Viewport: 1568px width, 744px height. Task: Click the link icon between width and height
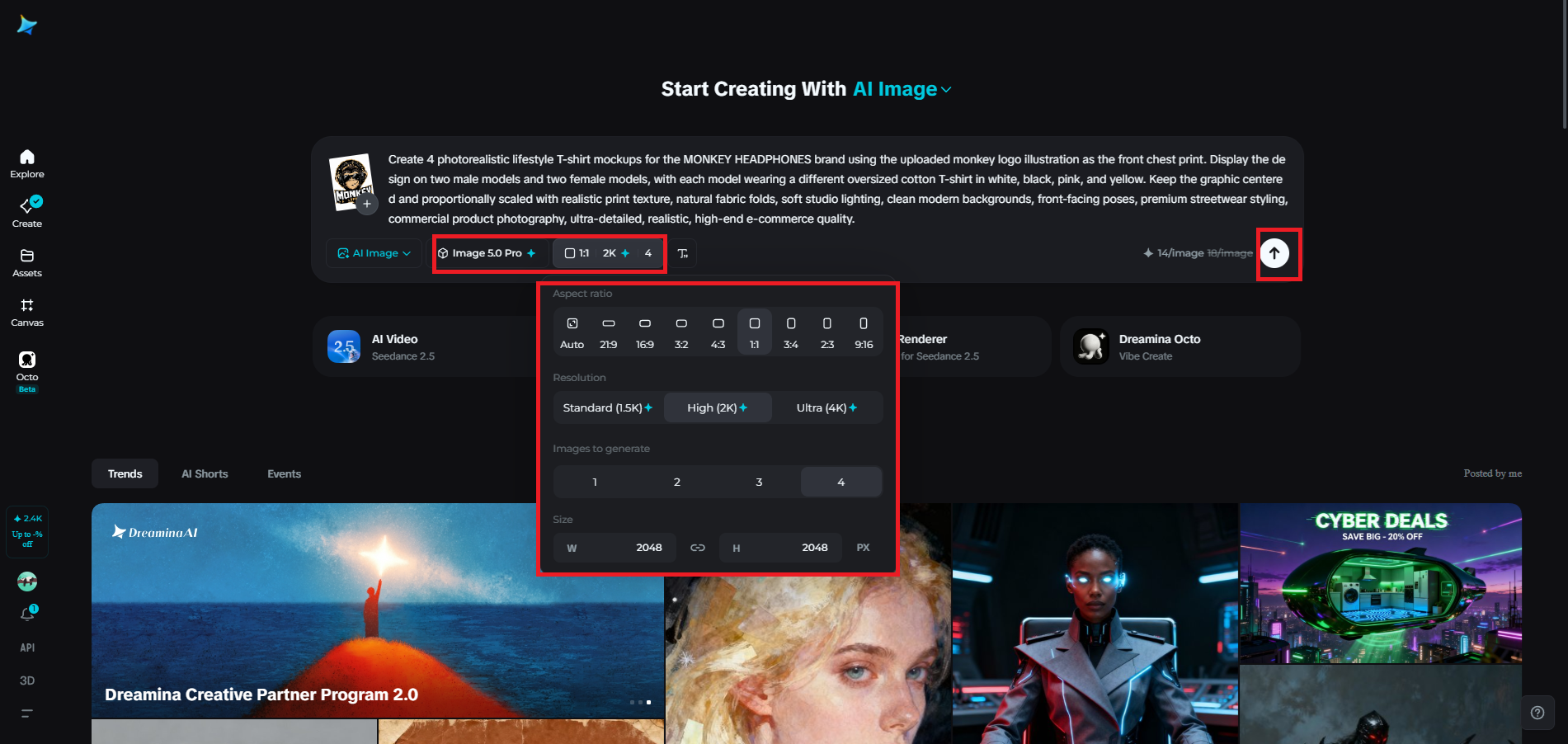pyautogui.click(x=698, y=548)
